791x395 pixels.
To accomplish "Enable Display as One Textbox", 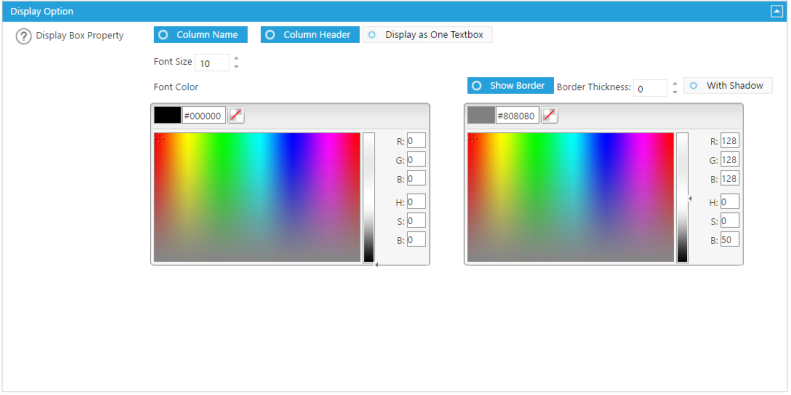I will tap(427, 35).
